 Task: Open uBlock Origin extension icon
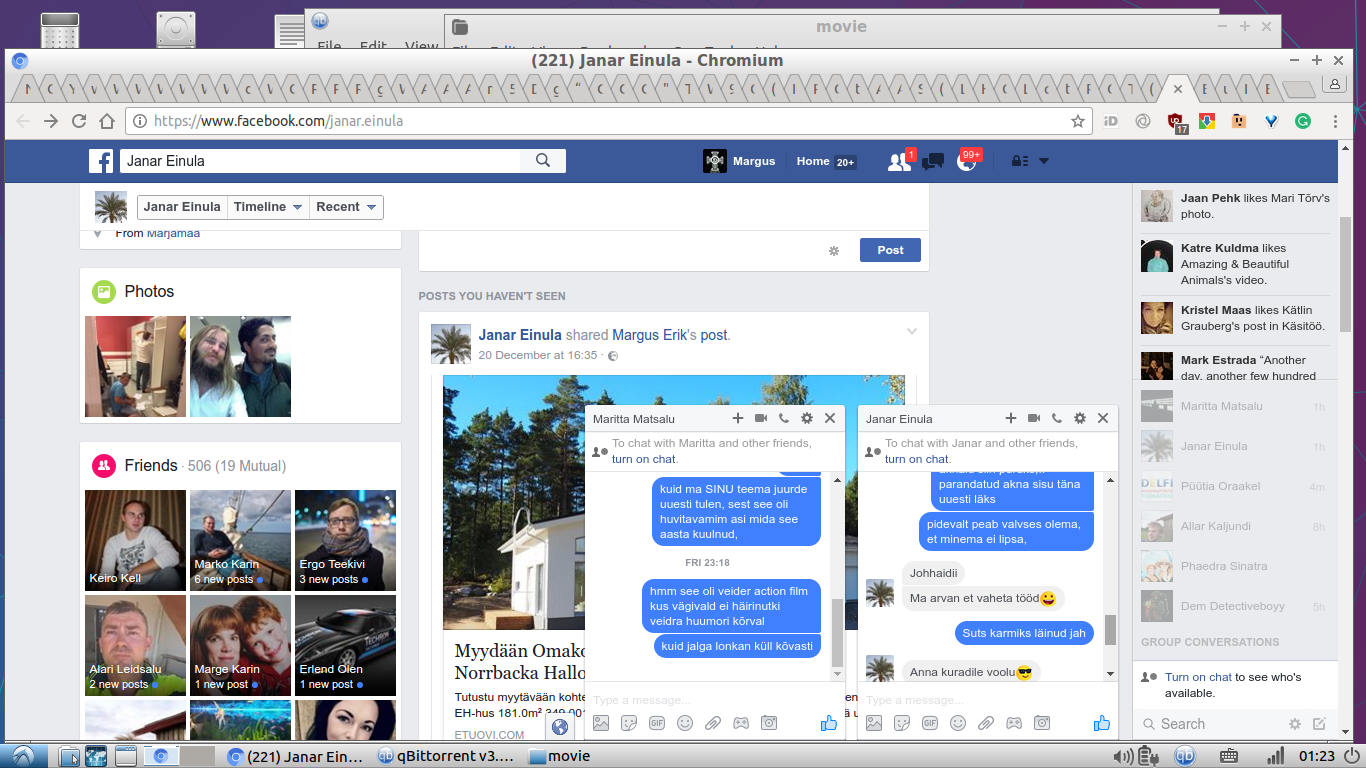point(1177,122)
